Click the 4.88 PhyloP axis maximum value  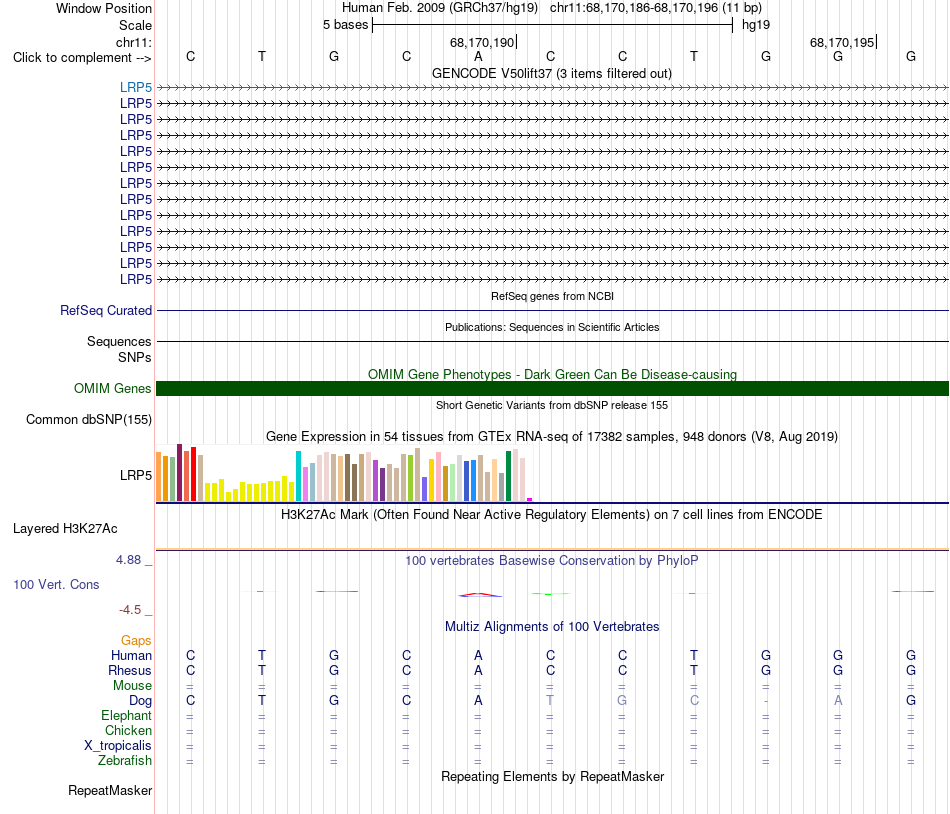(x=128, y=560)
